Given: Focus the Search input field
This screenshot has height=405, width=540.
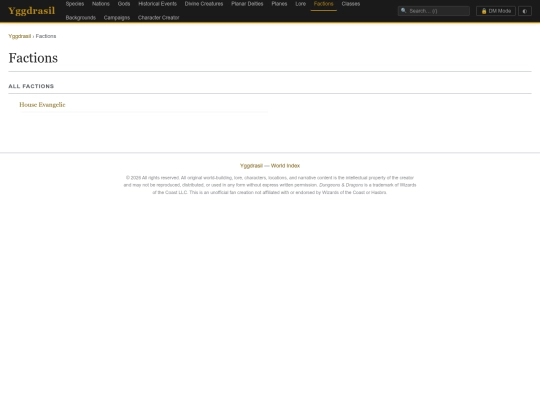Looking at the screenshot, I should 434,11.
